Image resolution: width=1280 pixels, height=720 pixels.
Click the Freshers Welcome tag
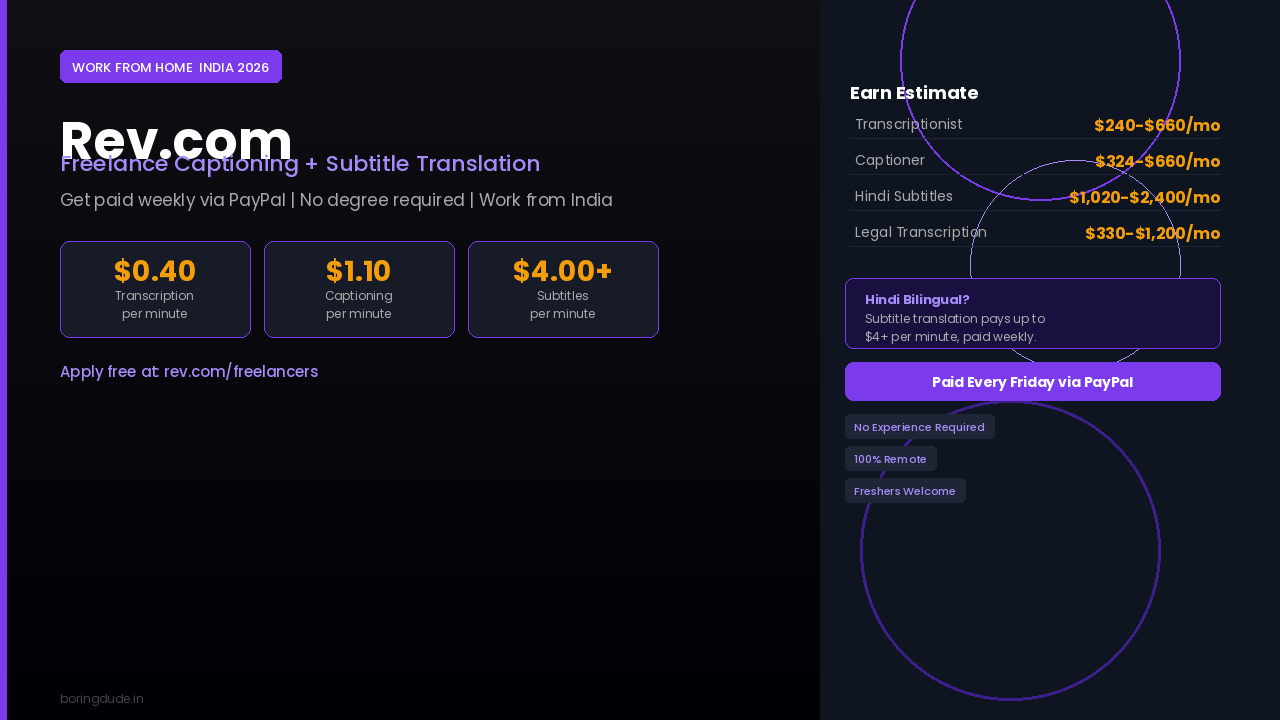[905, 491]
